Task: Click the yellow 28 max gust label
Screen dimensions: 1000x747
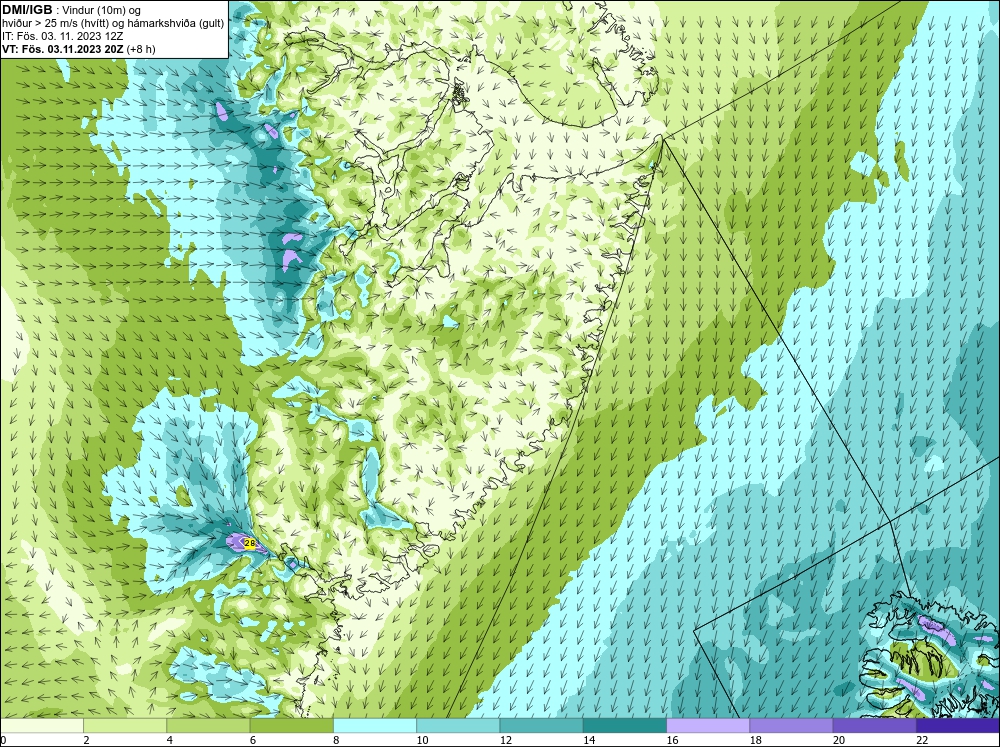Action: pos(250,544)
